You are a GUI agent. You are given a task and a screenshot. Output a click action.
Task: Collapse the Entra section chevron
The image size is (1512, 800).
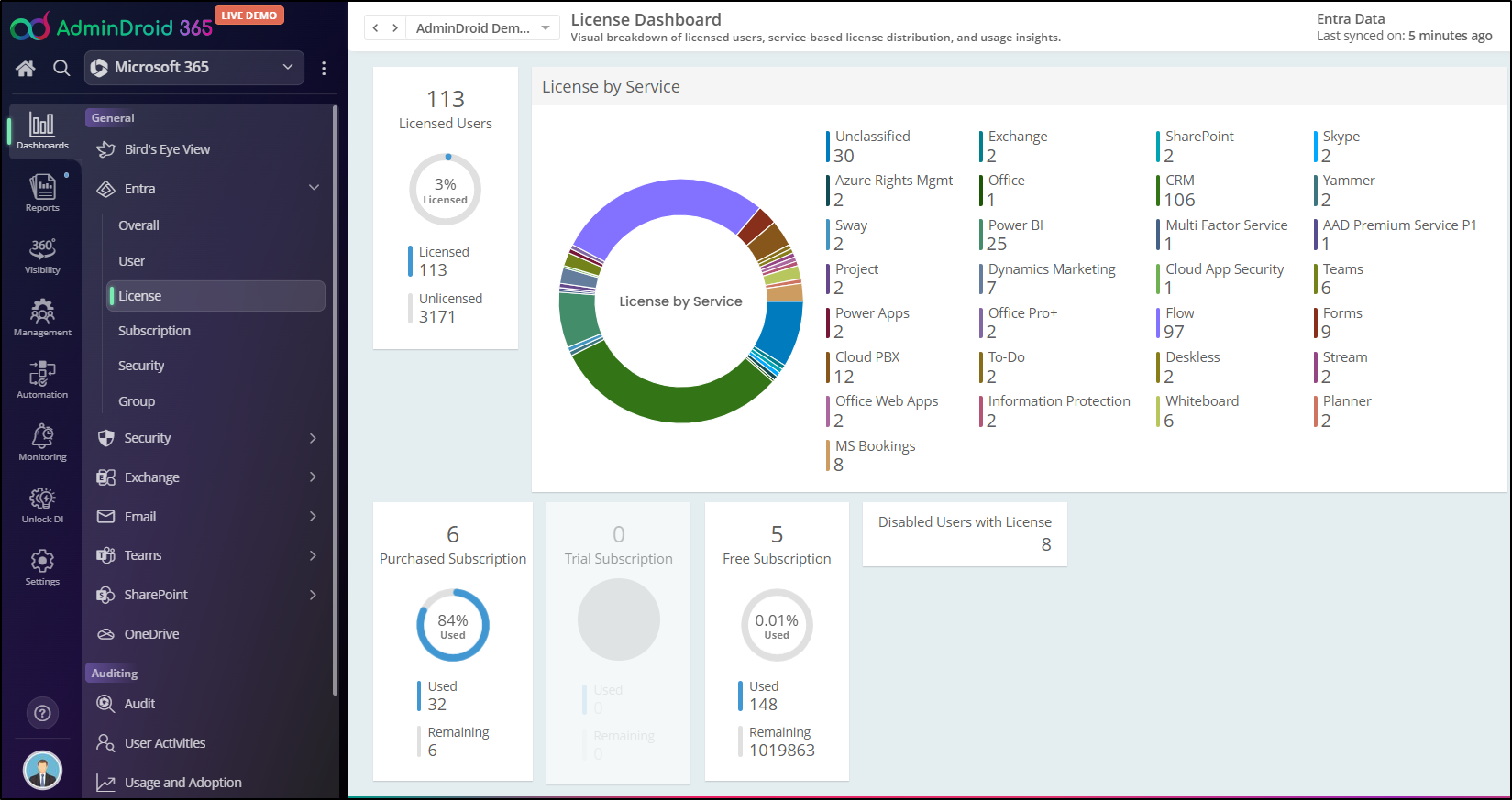[x=314, y=188]
